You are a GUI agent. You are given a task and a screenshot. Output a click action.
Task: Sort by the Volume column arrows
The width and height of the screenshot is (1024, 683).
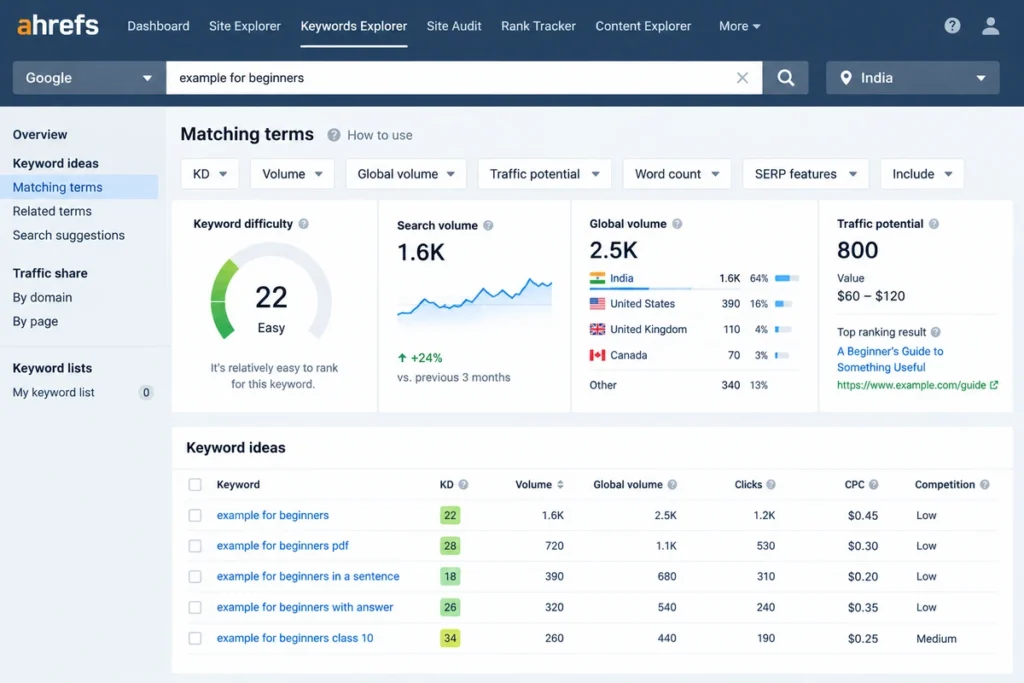[x=560, y=484]
